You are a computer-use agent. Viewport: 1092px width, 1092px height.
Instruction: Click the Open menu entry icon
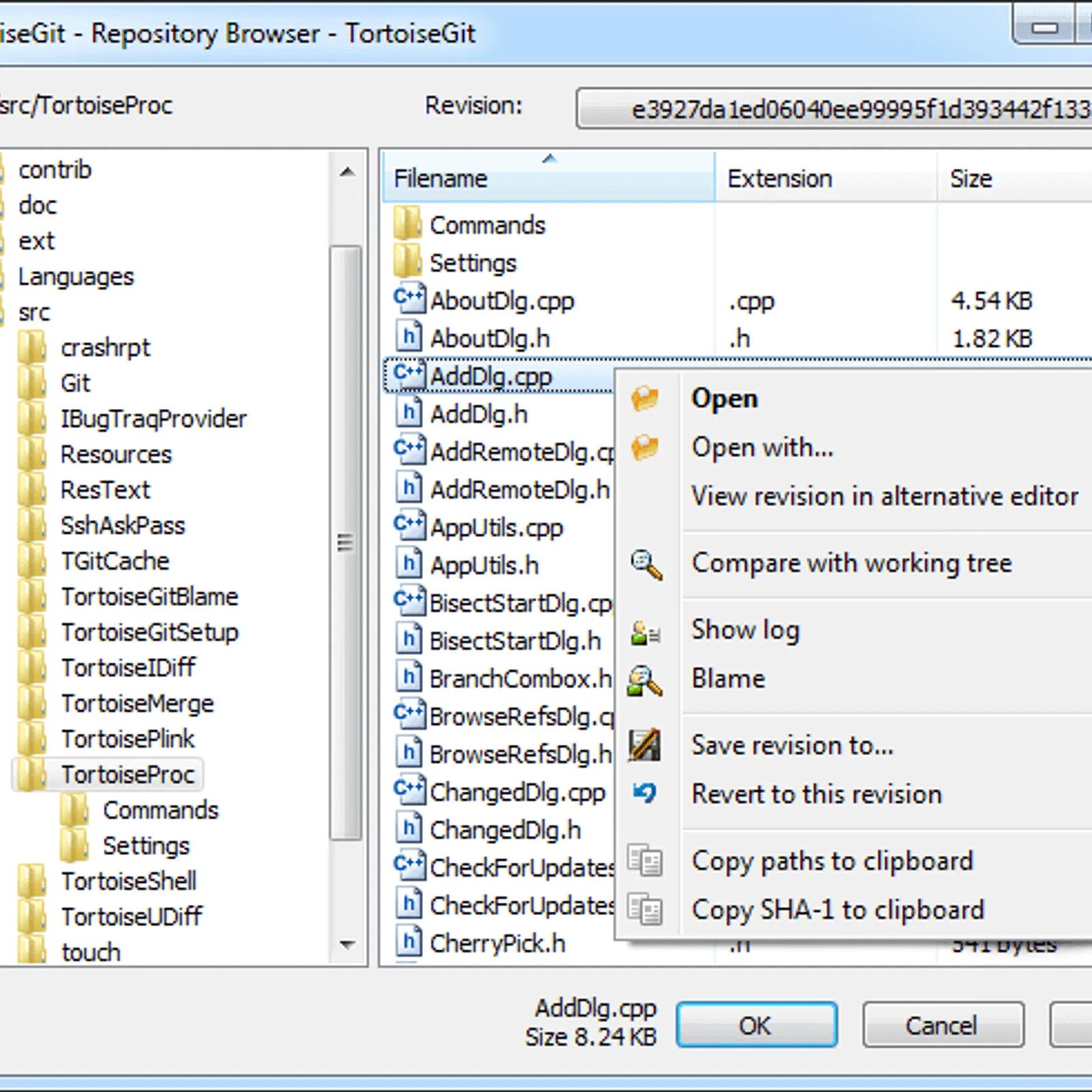tap(645, 398)
